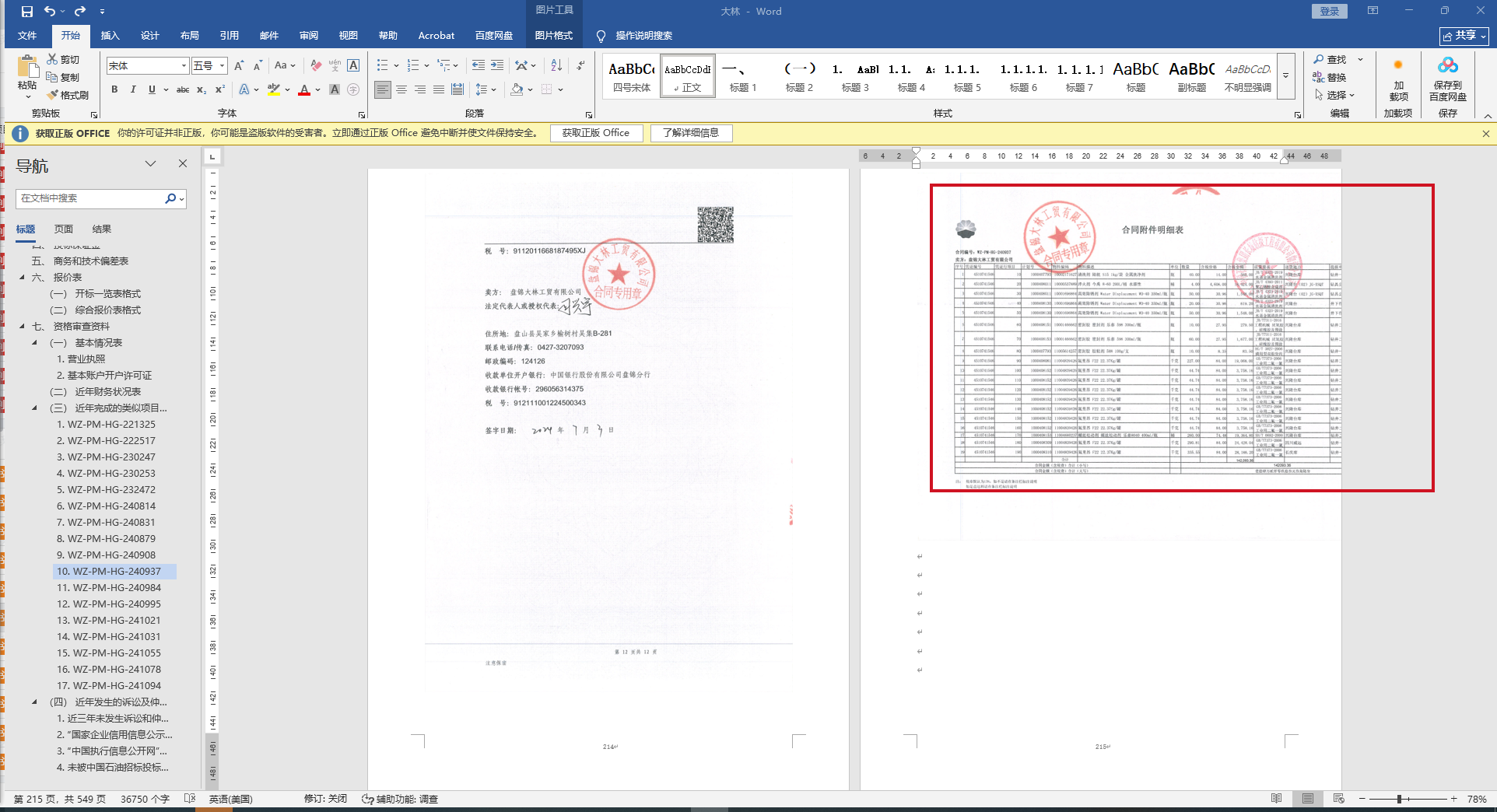Dismiss the yellow Office license warning bar
Viewport: 1497px width, 812px height.
coord(1486,134)
